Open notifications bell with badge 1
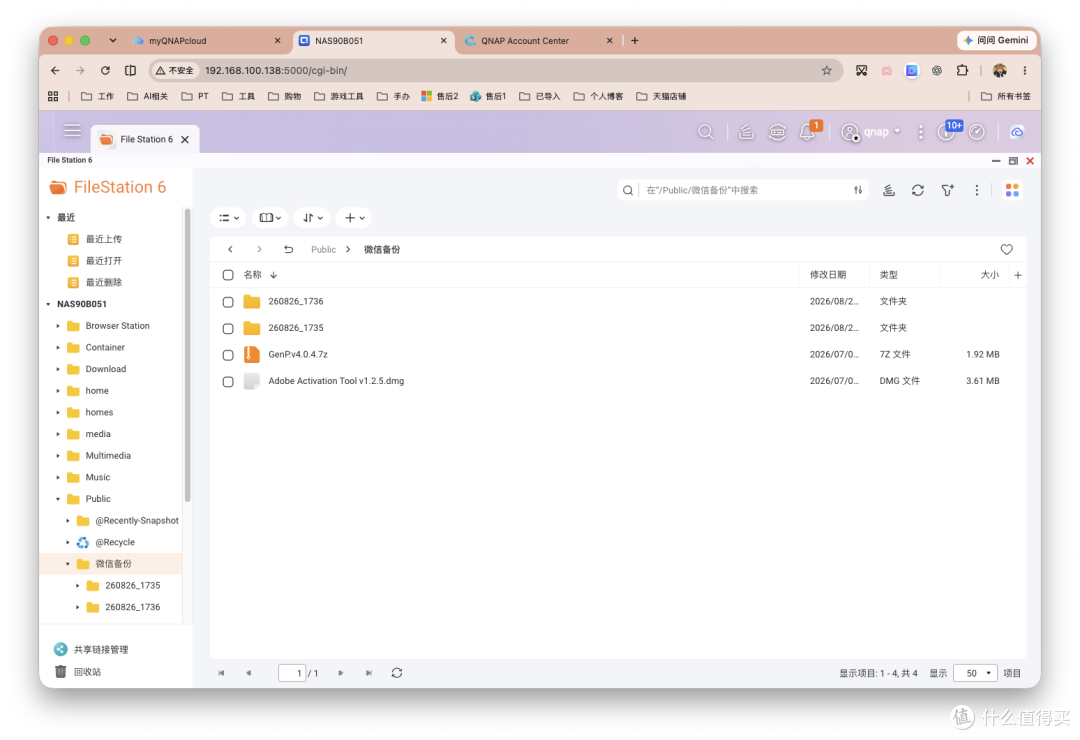This screenshot has width=1080, height=740. (x=809, y=130)
